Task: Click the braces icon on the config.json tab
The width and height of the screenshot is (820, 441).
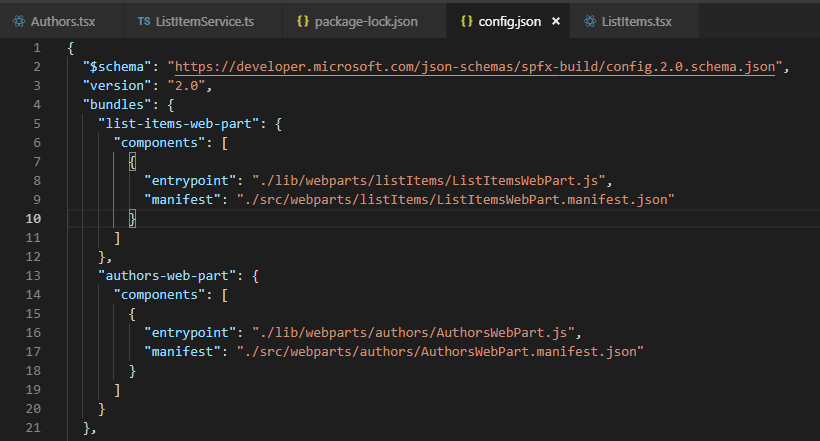Action: point(466,21)
